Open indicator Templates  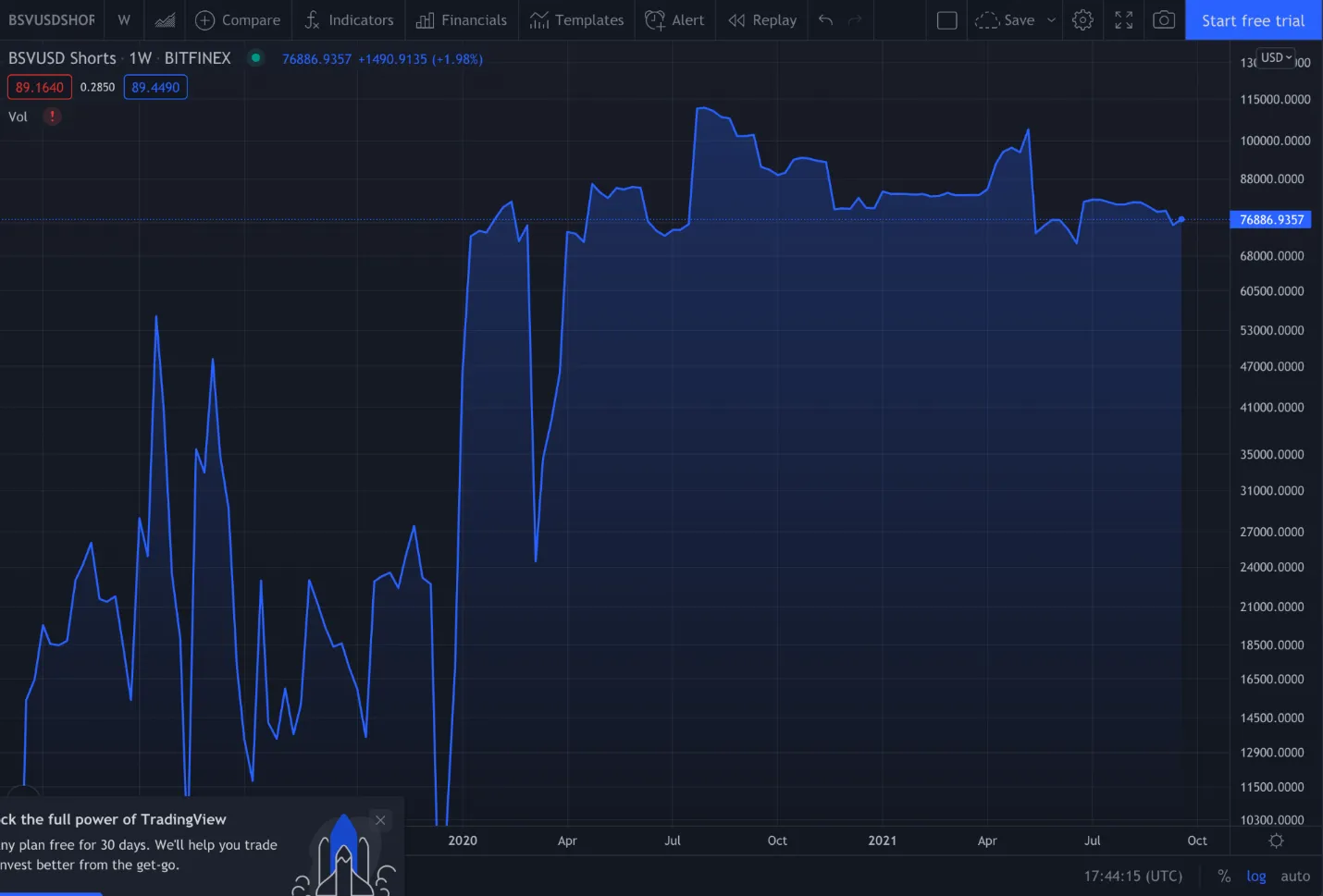pos(576,19)
